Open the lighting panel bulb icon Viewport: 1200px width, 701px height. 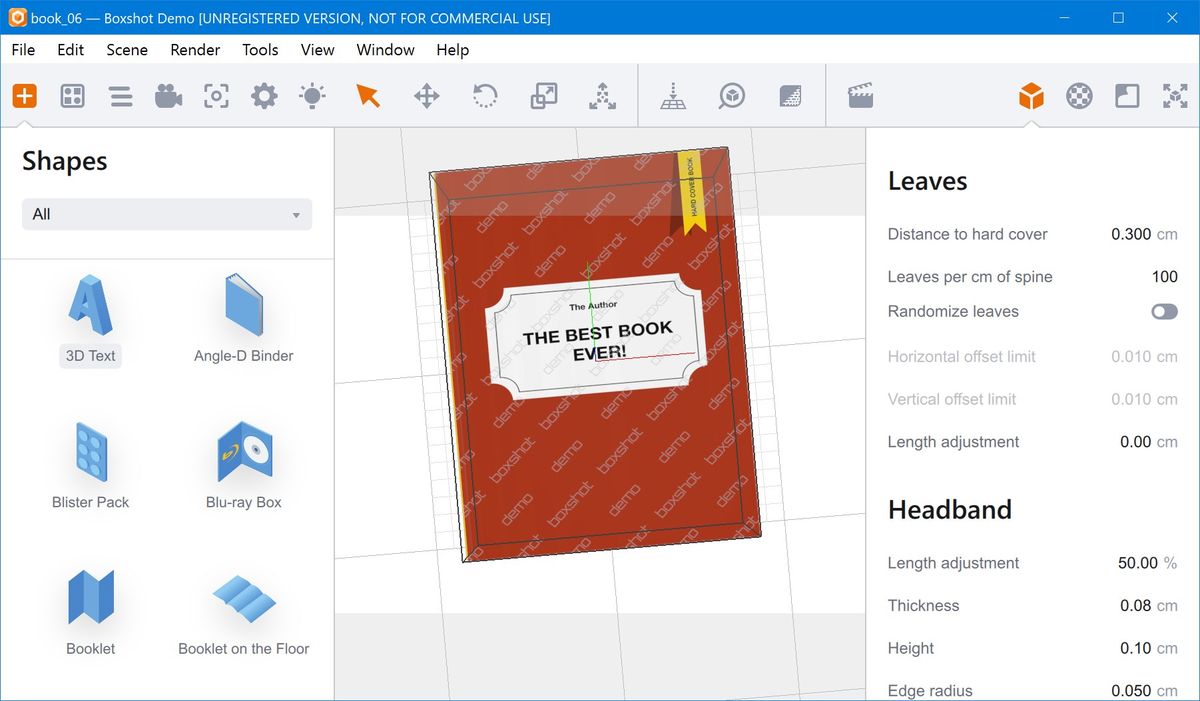coord(312,96)
